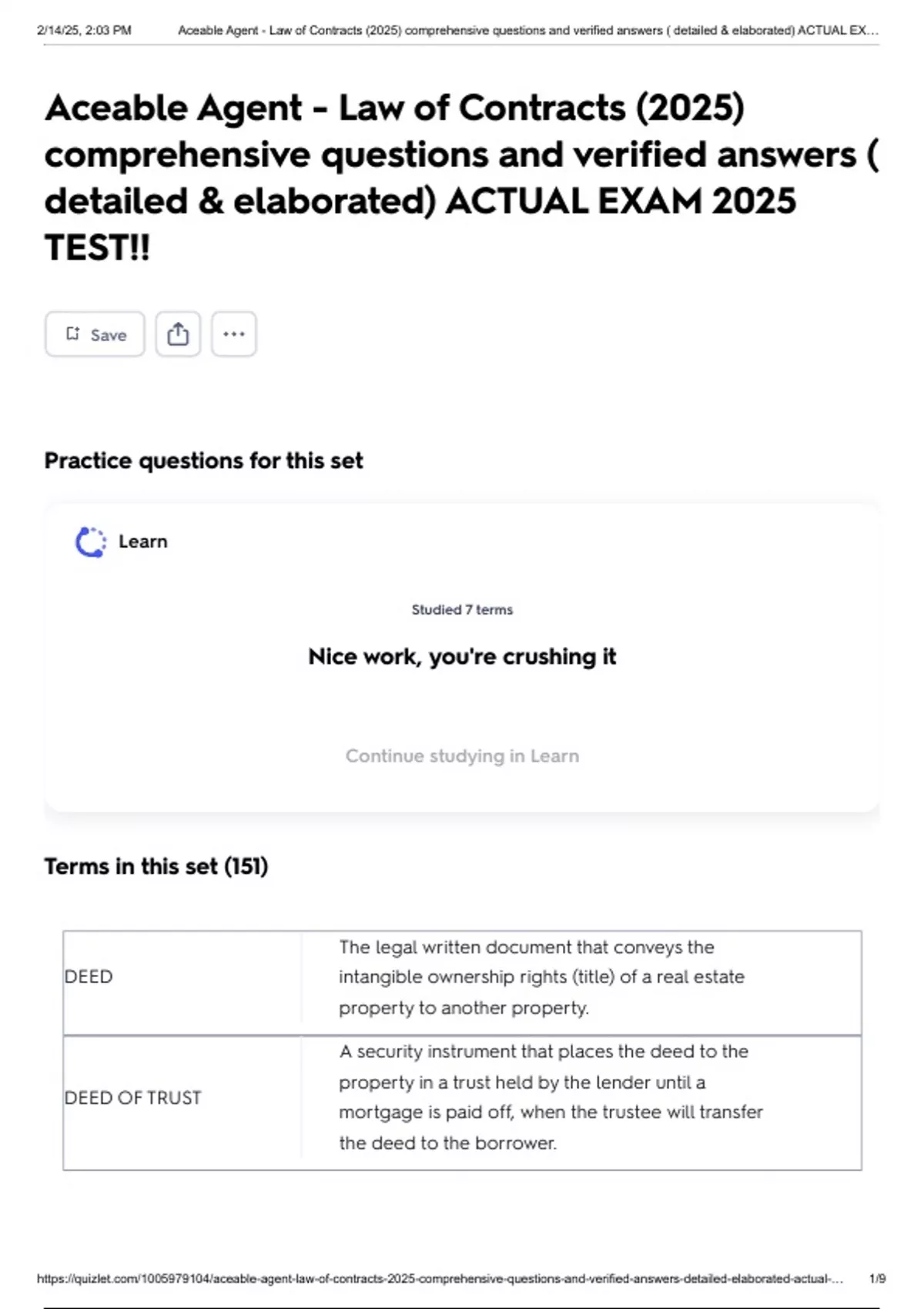
Task: Click the Save button
Action: [x=95, y=334]
